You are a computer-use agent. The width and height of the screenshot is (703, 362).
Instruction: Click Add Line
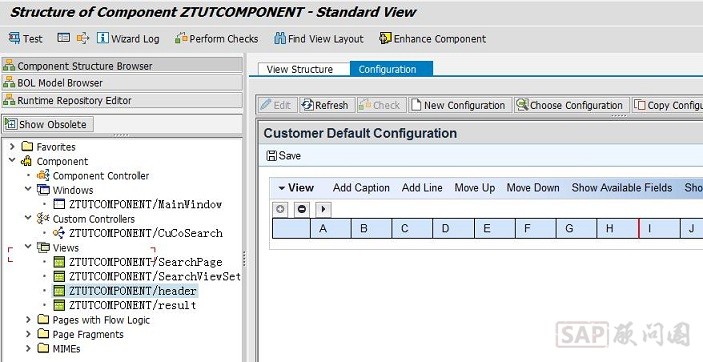422,188
